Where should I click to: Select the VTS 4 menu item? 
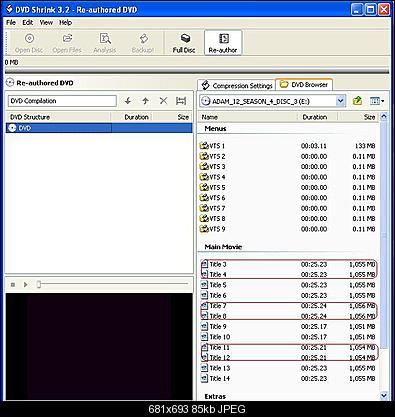(x=288, y=177)
